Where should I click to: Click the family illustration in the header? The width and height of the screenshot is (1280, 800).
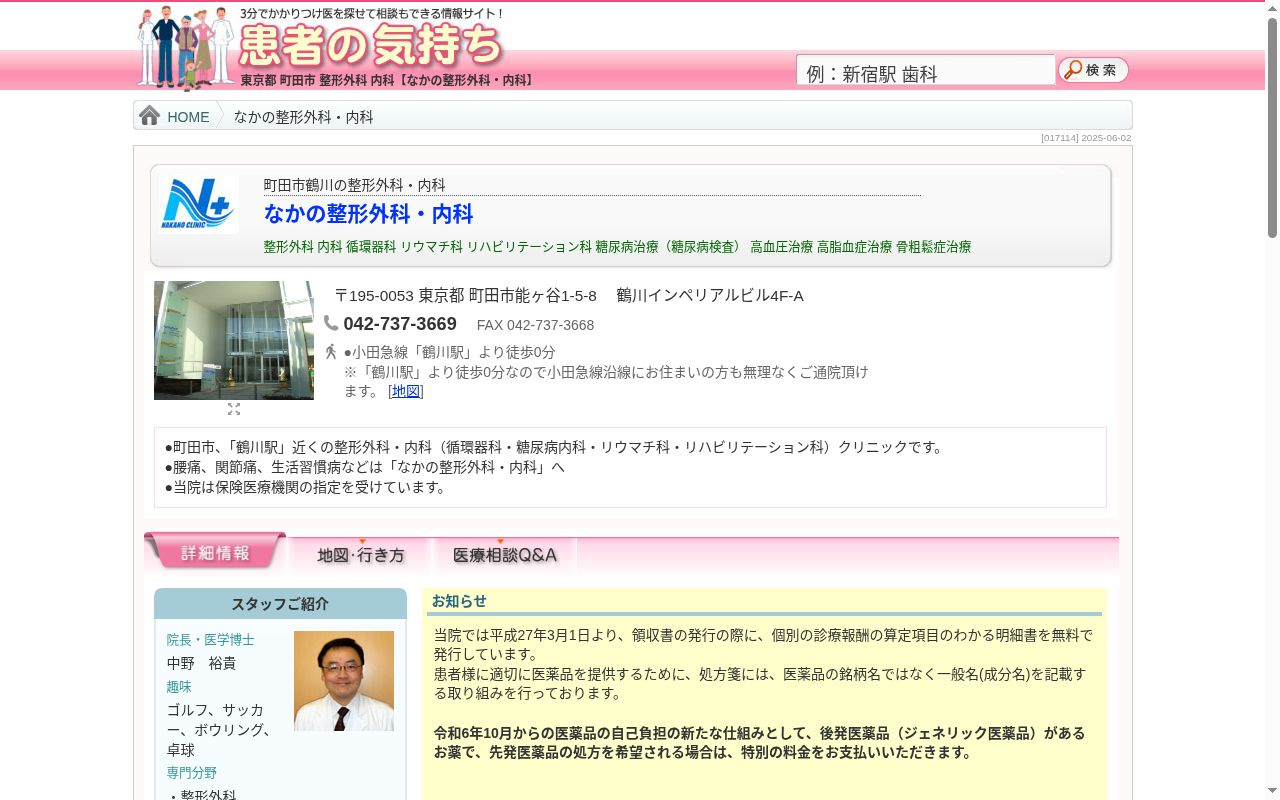coord(186,47)
